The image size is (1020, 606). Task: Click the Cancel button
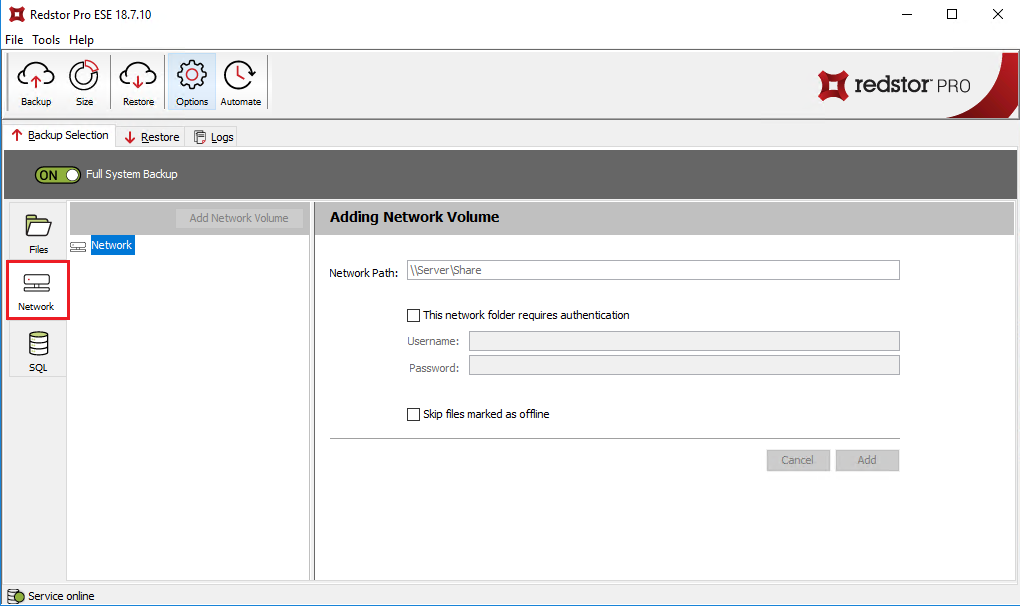click(x=798, y=460)
